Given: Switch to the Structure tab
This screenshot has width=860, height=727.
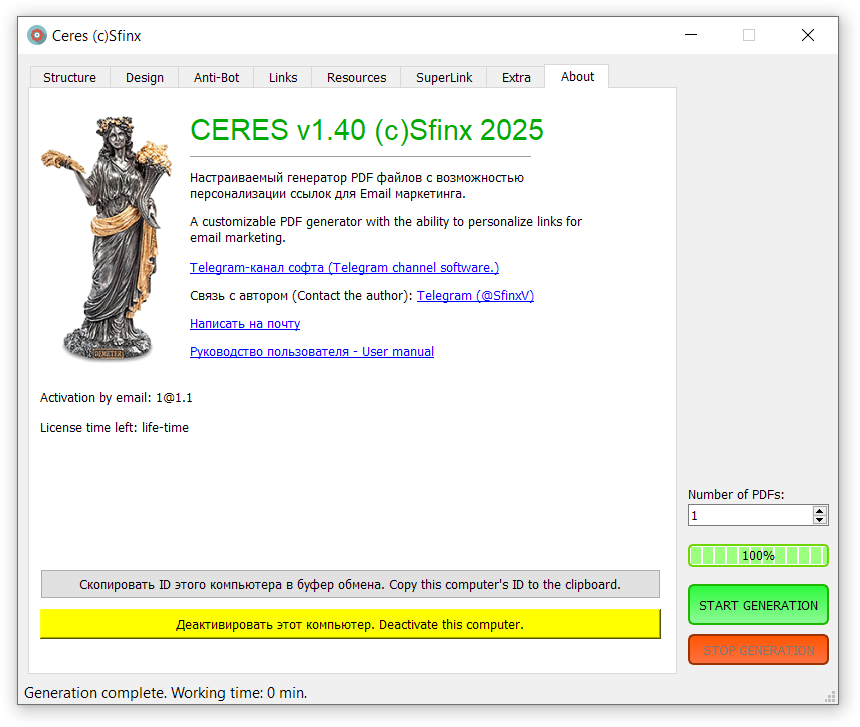Looking at the screenshot, I should tap(69, 77).
